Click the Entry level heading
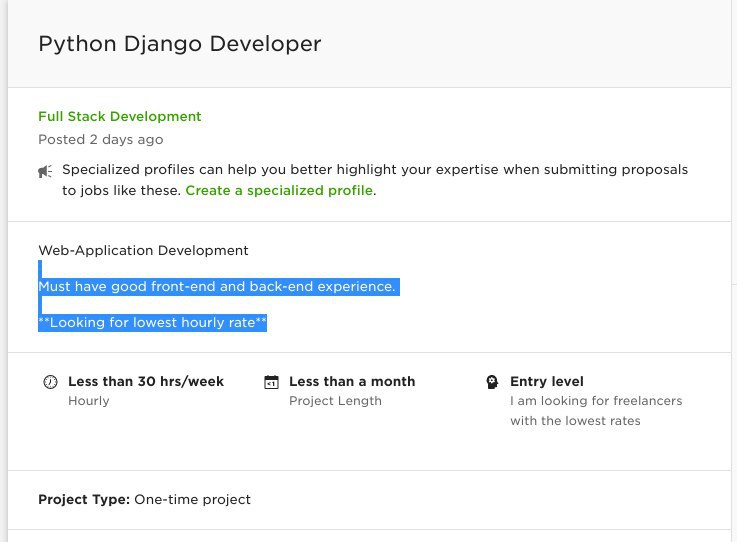The width and height of the screenshot is (737, 542). click(547, 381)
